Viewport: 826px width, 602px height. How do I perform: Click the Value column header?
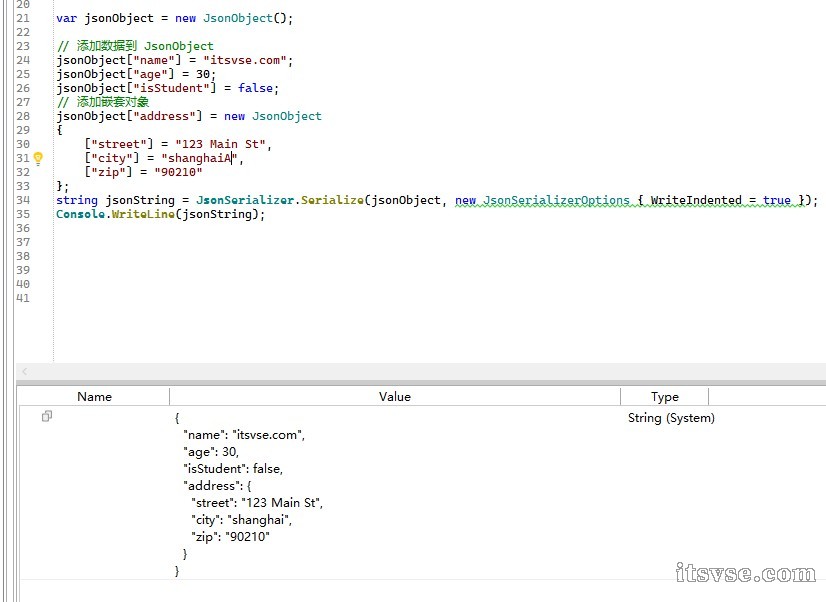pyautogui.click(x=395, y=397)
